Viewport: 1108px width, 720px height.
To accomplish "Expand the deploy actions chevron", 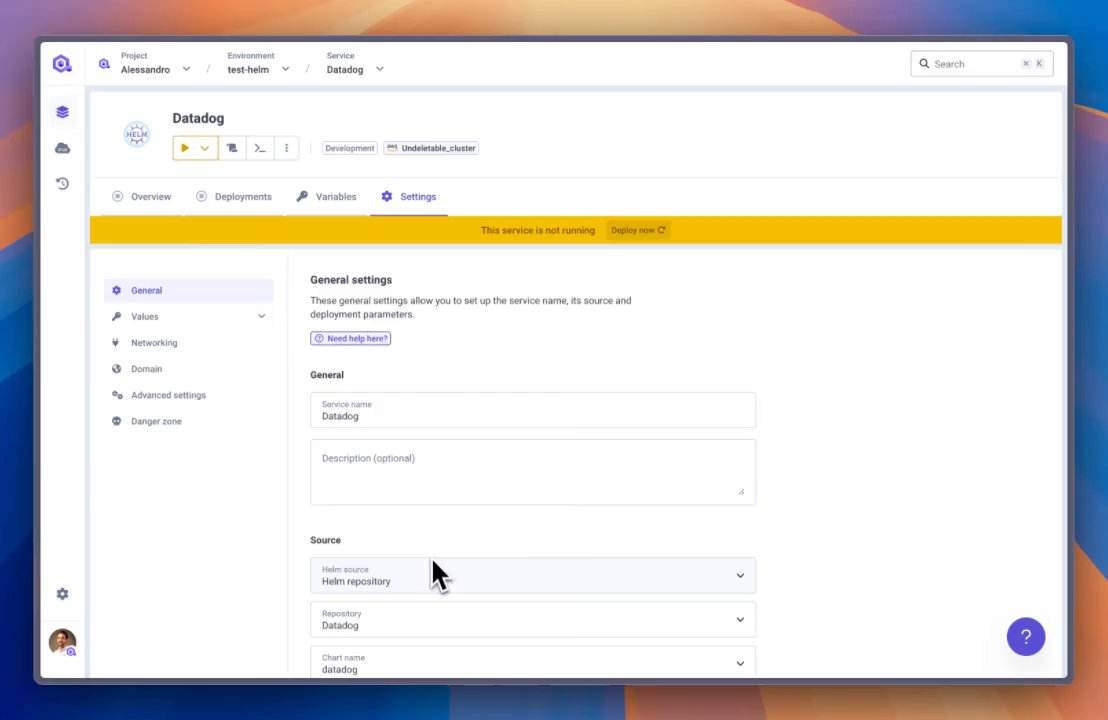I will pos(205,148).
